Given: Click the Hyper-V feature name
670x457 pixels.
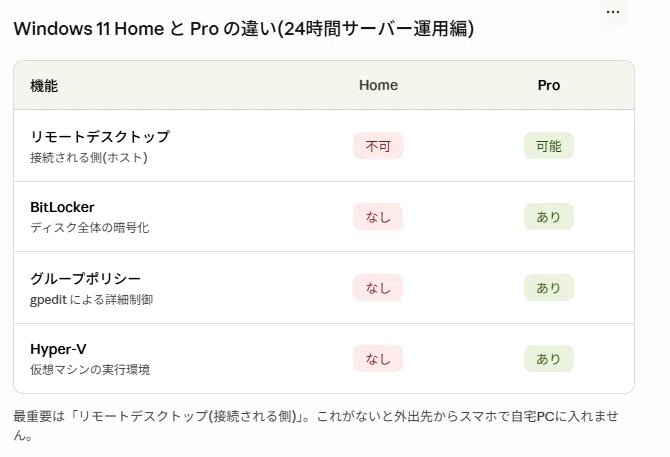Looking at the screenshot, I should [x=58, y=349].
